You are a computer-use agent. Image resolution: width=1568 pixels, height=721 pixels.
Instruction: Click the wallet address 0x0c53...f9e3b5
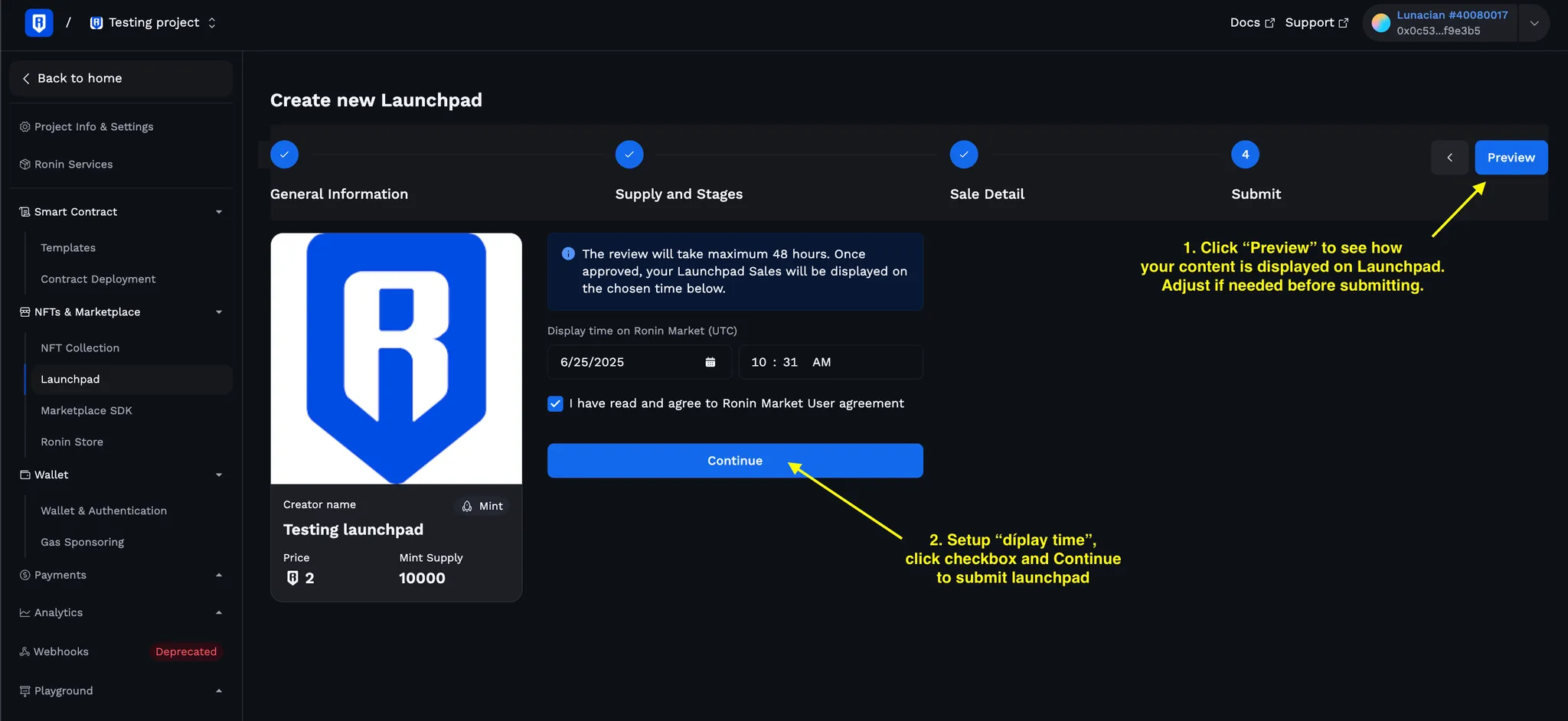click(x=1438, y=31)
